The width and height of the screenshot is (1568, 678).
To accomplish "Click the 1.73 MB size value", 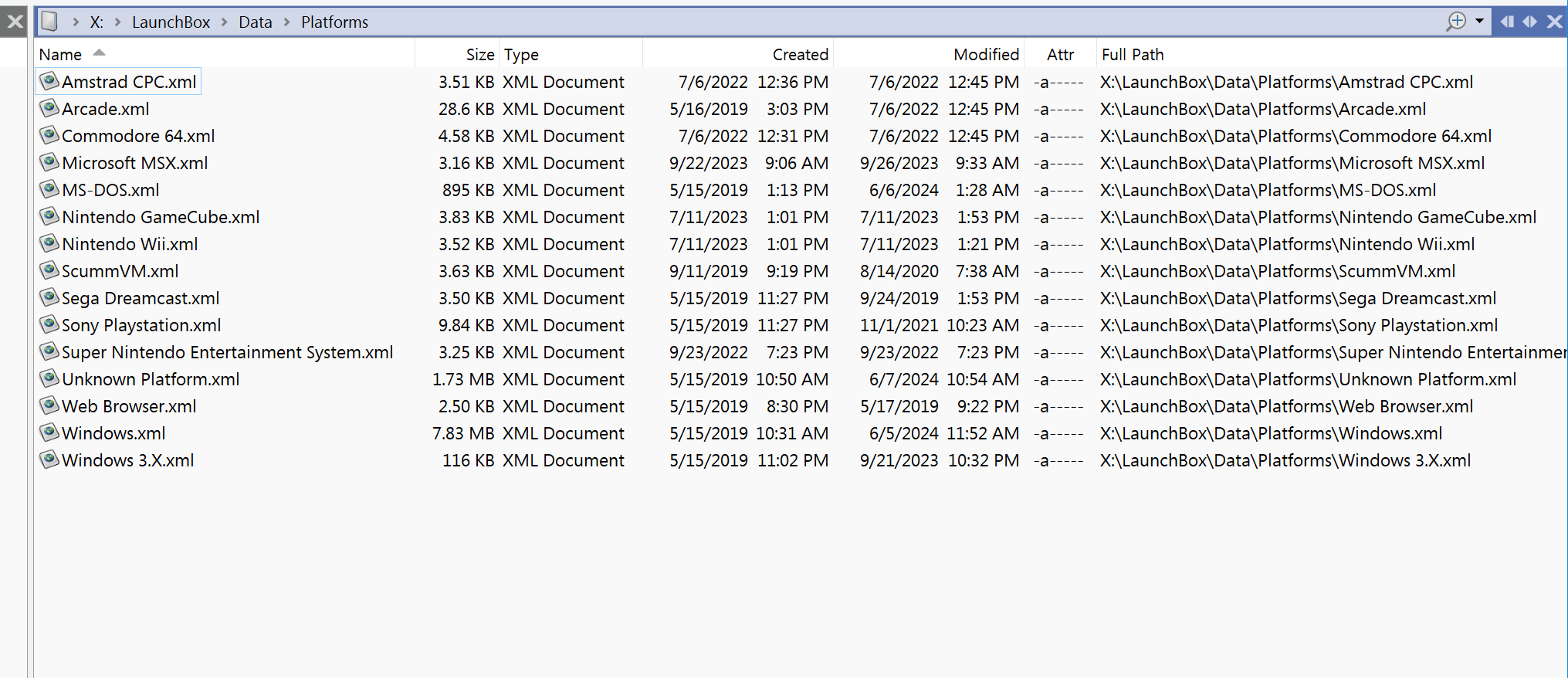I will pos(463,379).
